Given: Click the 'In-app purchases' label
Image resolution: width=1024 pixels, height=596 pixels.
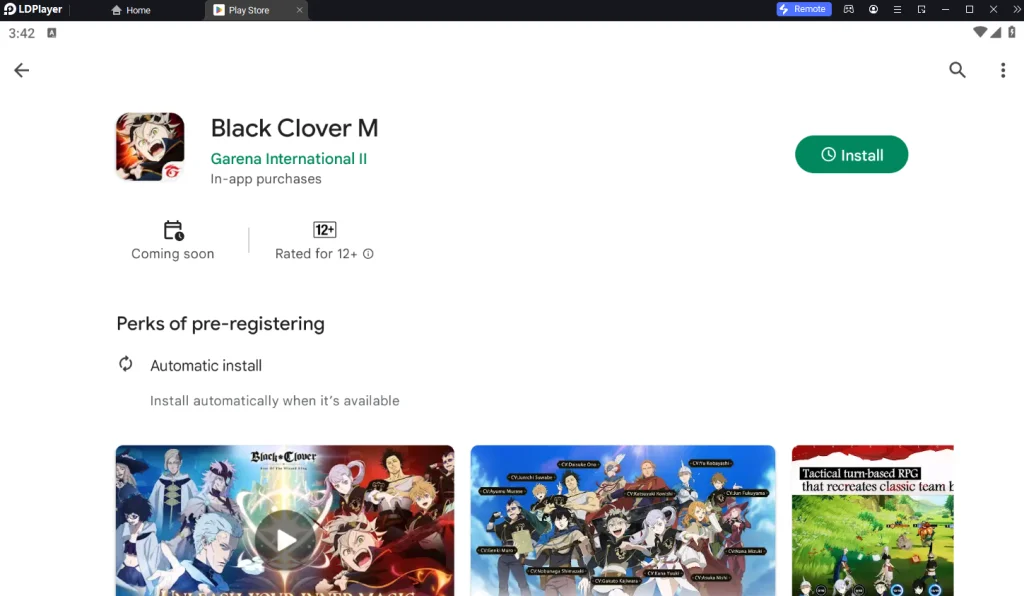Looking at the screenshot, I should click(266, 179).
